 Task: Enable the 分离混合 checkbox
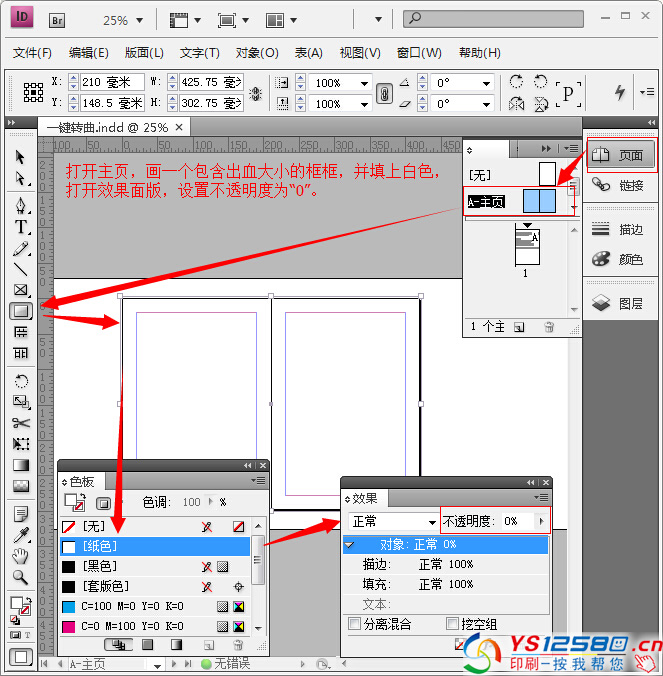click(x=355, y=624)
